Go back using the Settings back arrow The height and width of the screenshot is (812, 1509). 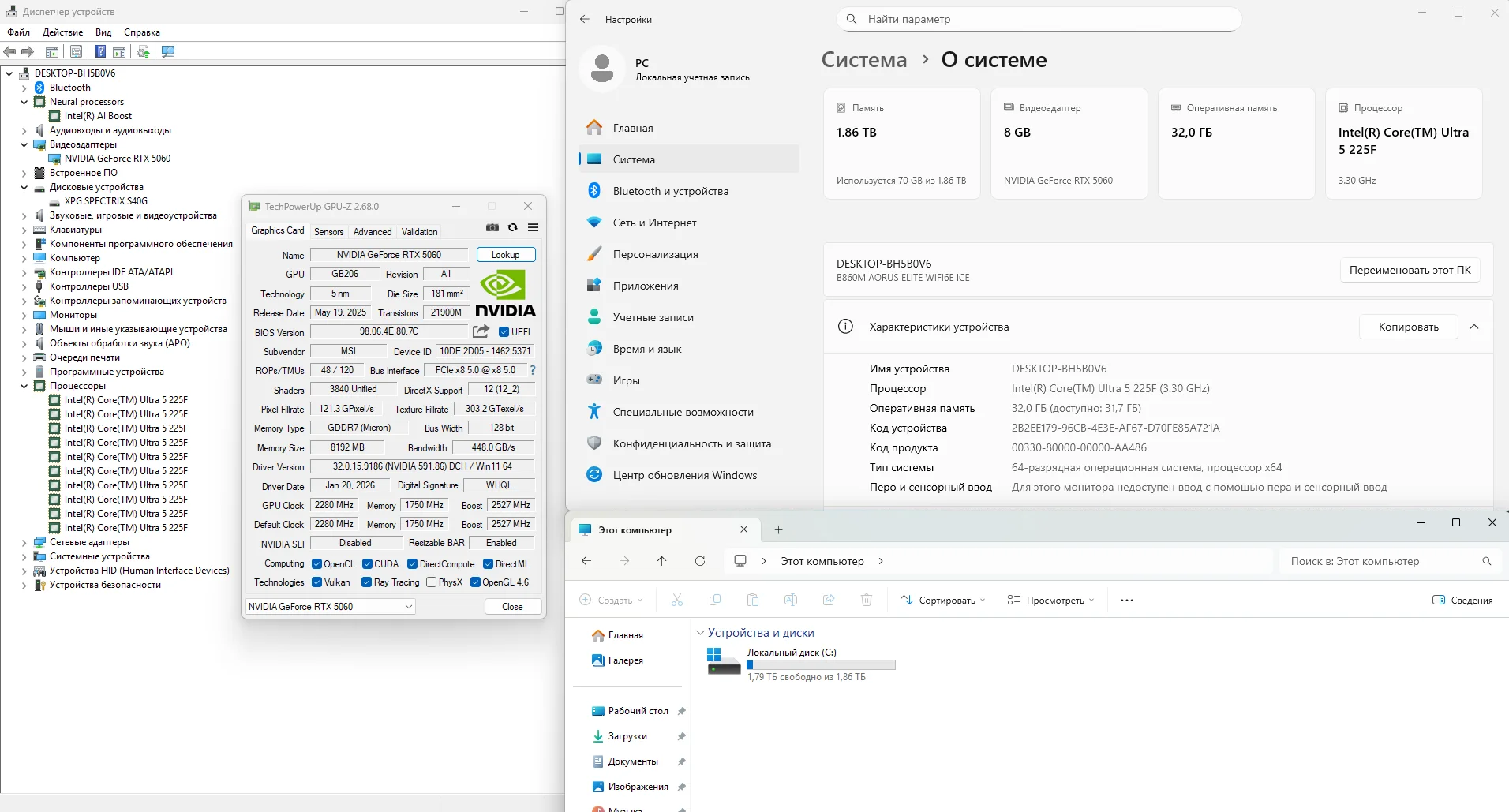(585, 20)
